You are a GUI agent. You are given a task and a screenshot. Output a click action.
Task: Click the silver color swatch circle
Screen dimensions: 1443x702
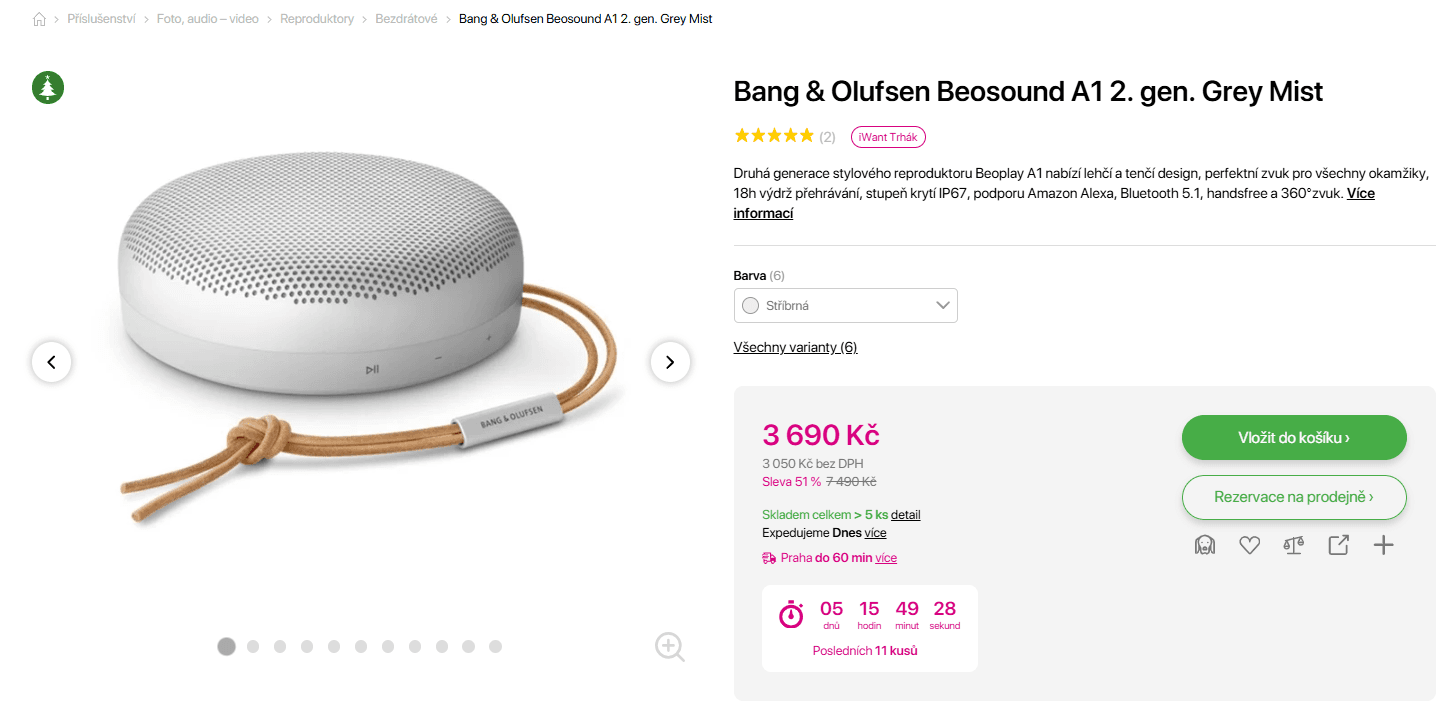[750, 305]
